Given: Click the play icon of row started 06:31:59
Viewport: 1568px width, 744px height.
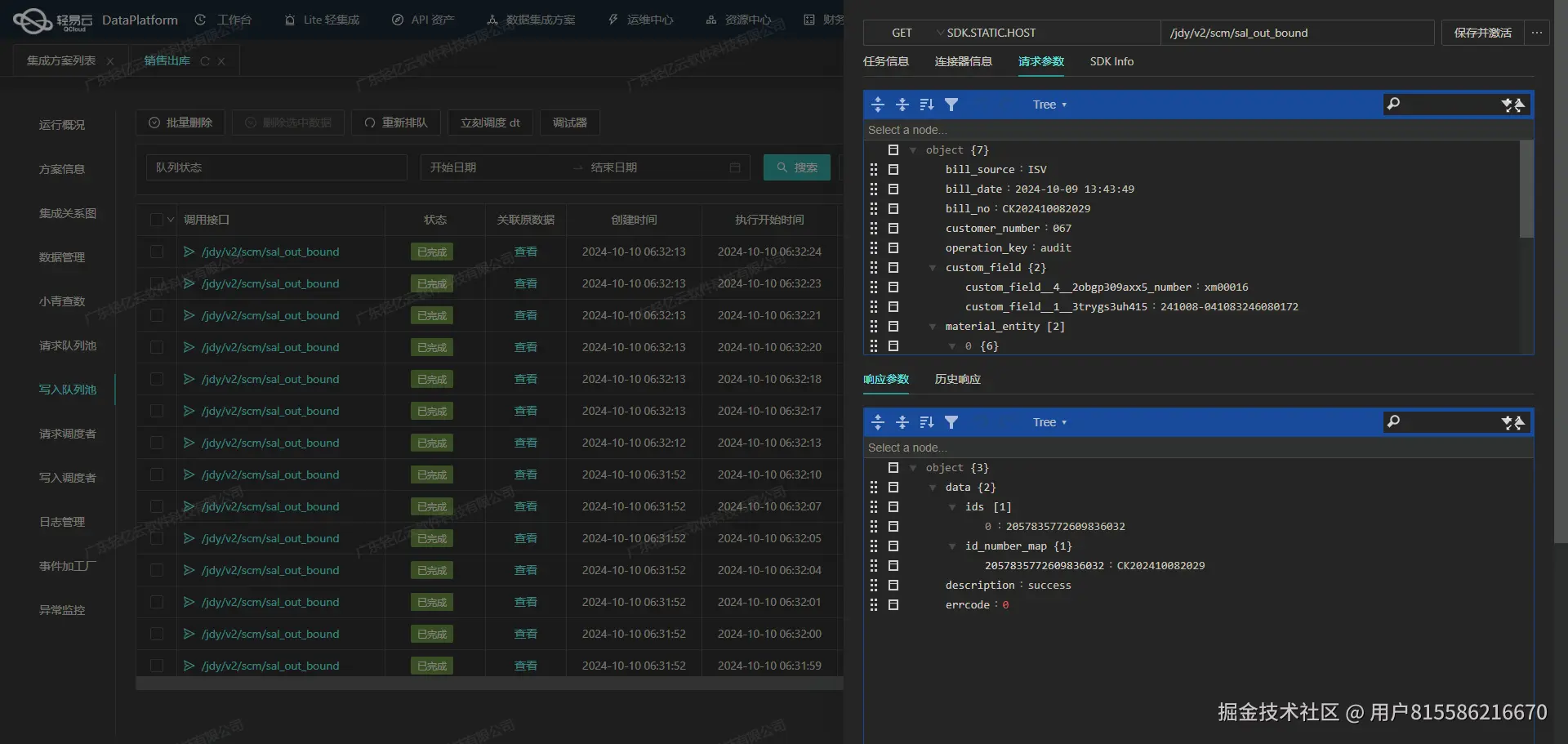Looking at the screenshot, I should (189, 666).
